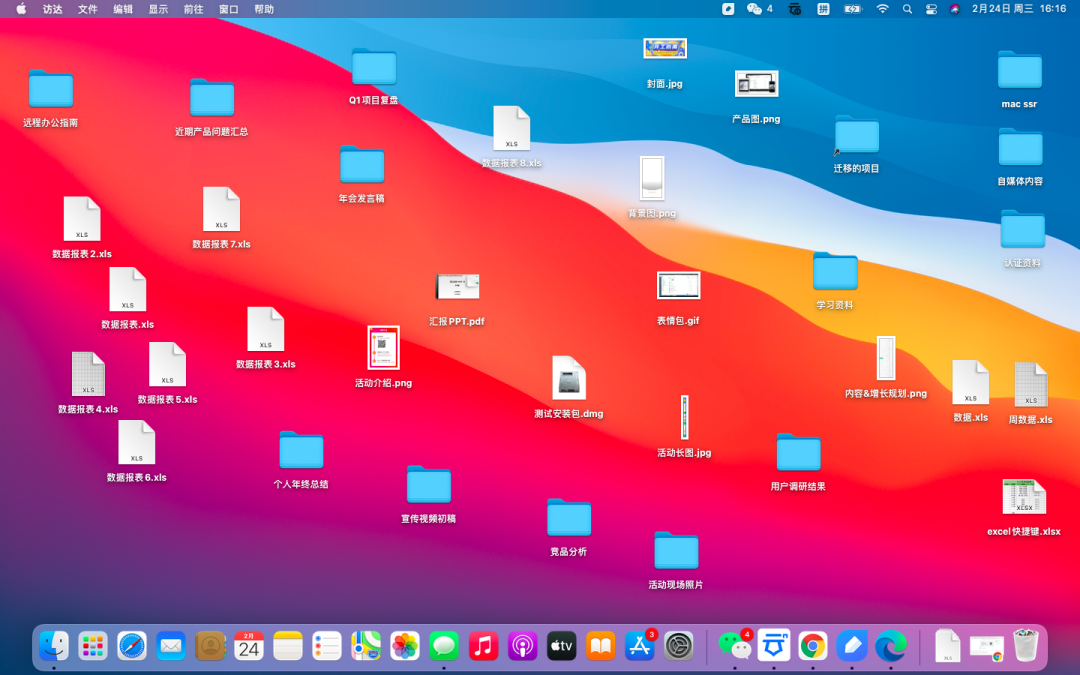Click the date and time 2月24日 周三

click(1002, 9)
